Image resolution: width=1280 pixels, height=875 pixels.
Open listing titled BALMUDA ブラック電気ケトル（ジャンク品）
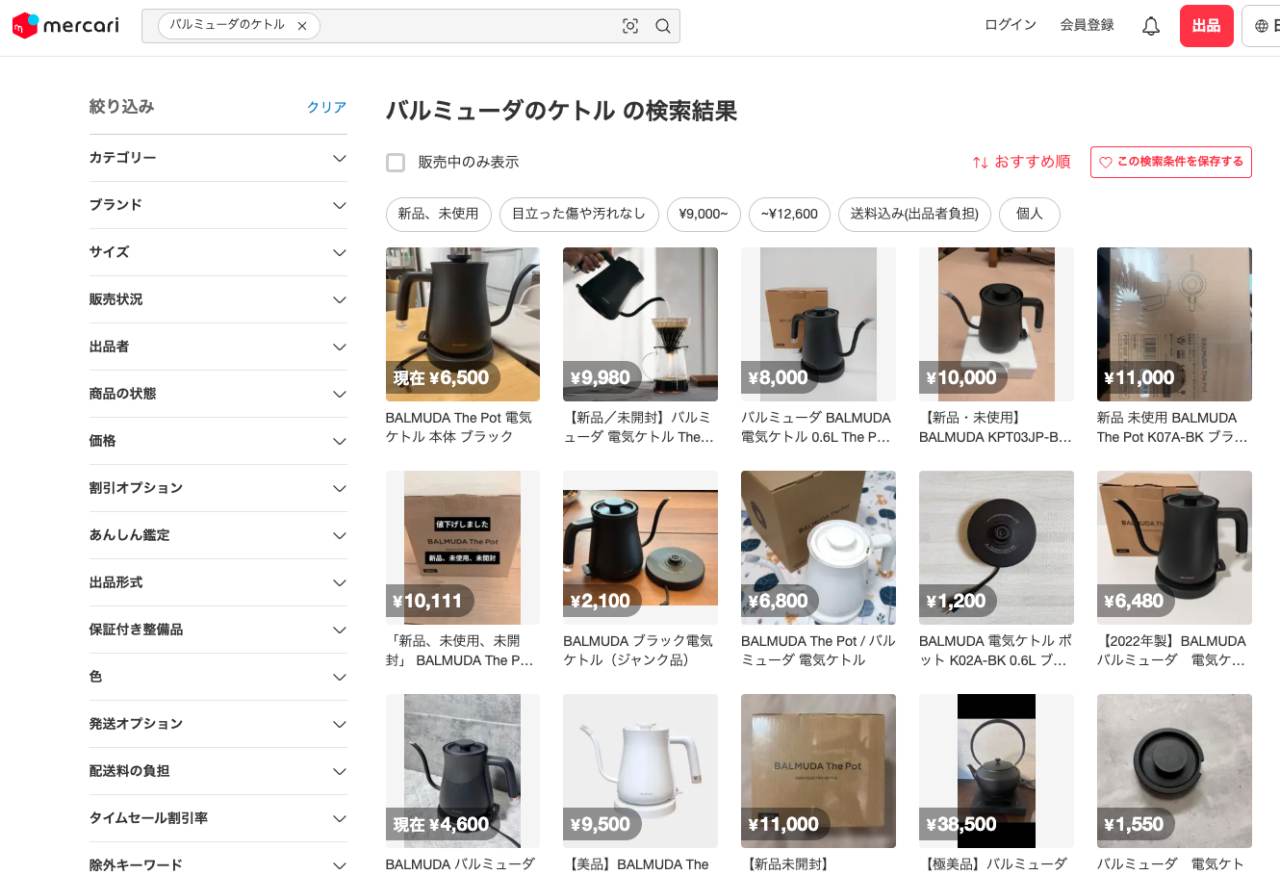[x=638, y=650]
